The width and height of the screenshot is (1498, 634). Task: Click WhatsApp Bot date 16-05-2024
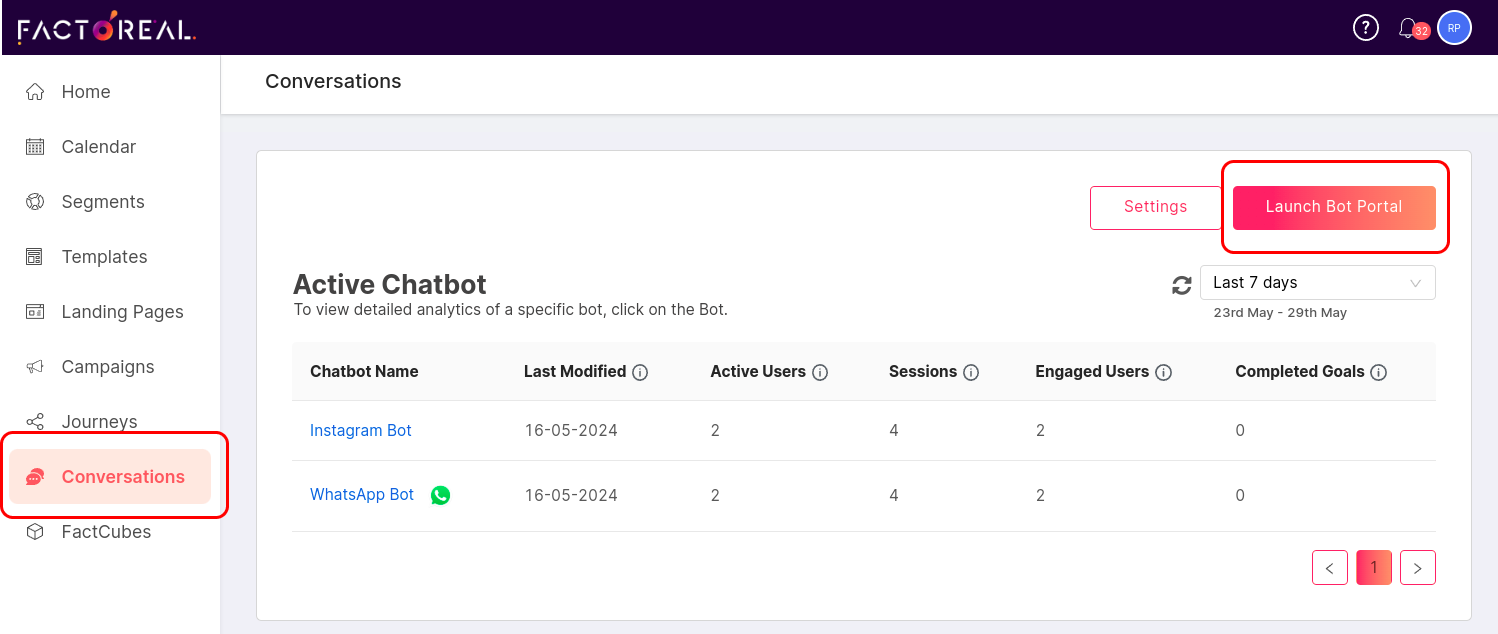[x=571, y=495]
